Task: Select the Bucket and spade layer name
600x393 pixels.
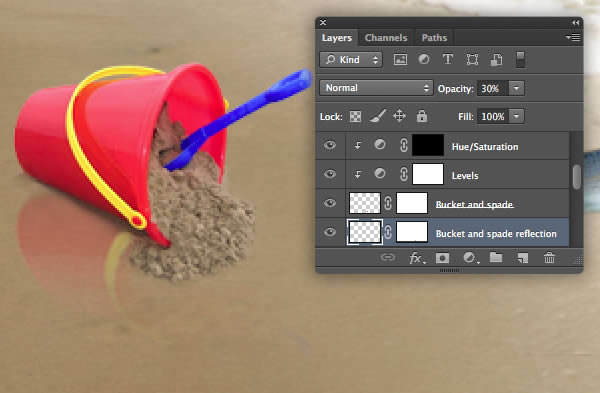Action: click(x=474, y=204)
